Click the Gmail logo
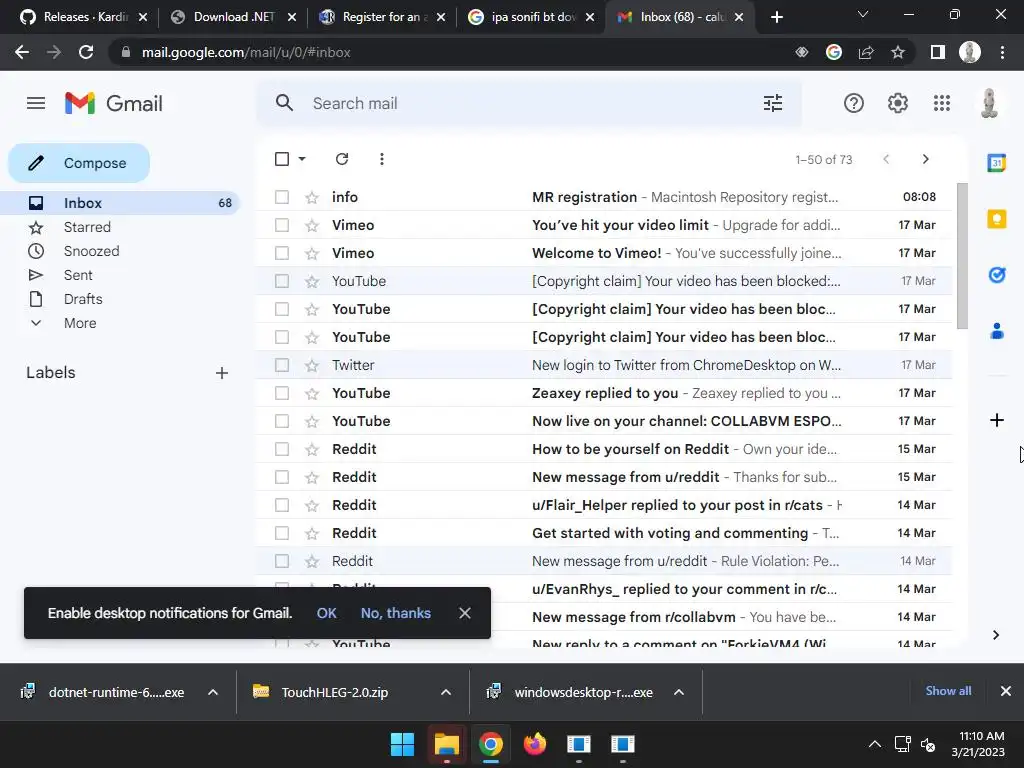 point(114,103)
